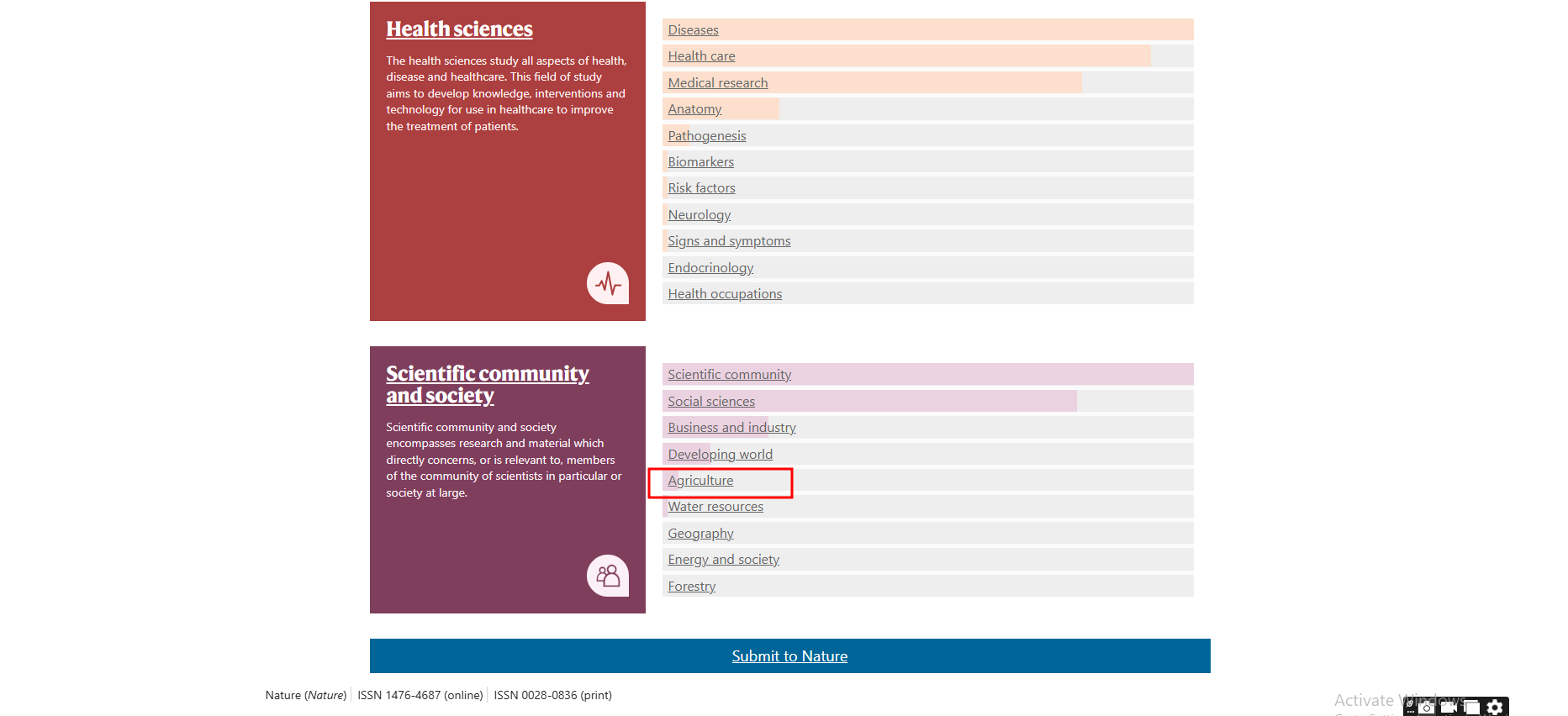
Task: Click the Agriculture subject link
Action: click(x=700, y=481)
